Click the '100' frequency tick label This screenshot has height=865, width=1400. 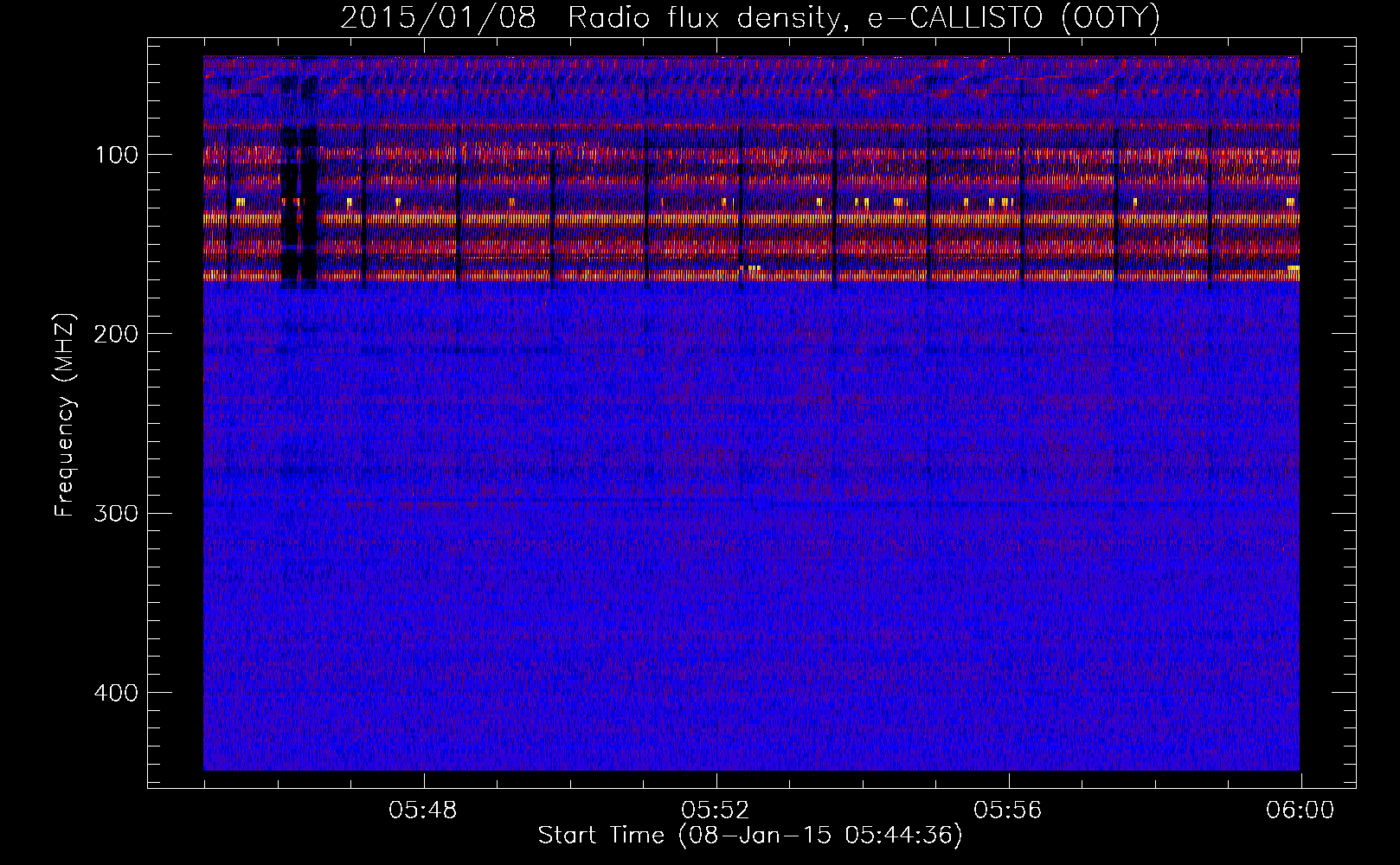point(117,155)
